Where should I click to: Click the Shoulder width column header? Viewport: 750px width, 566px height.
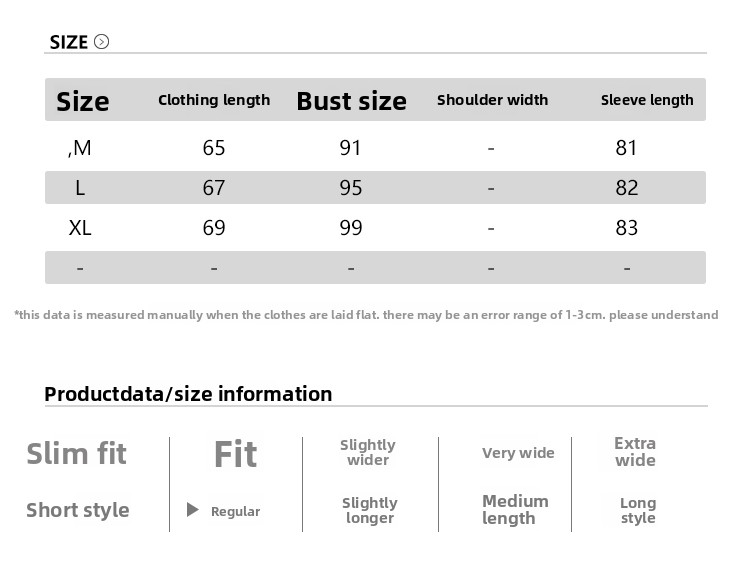tap(492, 100)
